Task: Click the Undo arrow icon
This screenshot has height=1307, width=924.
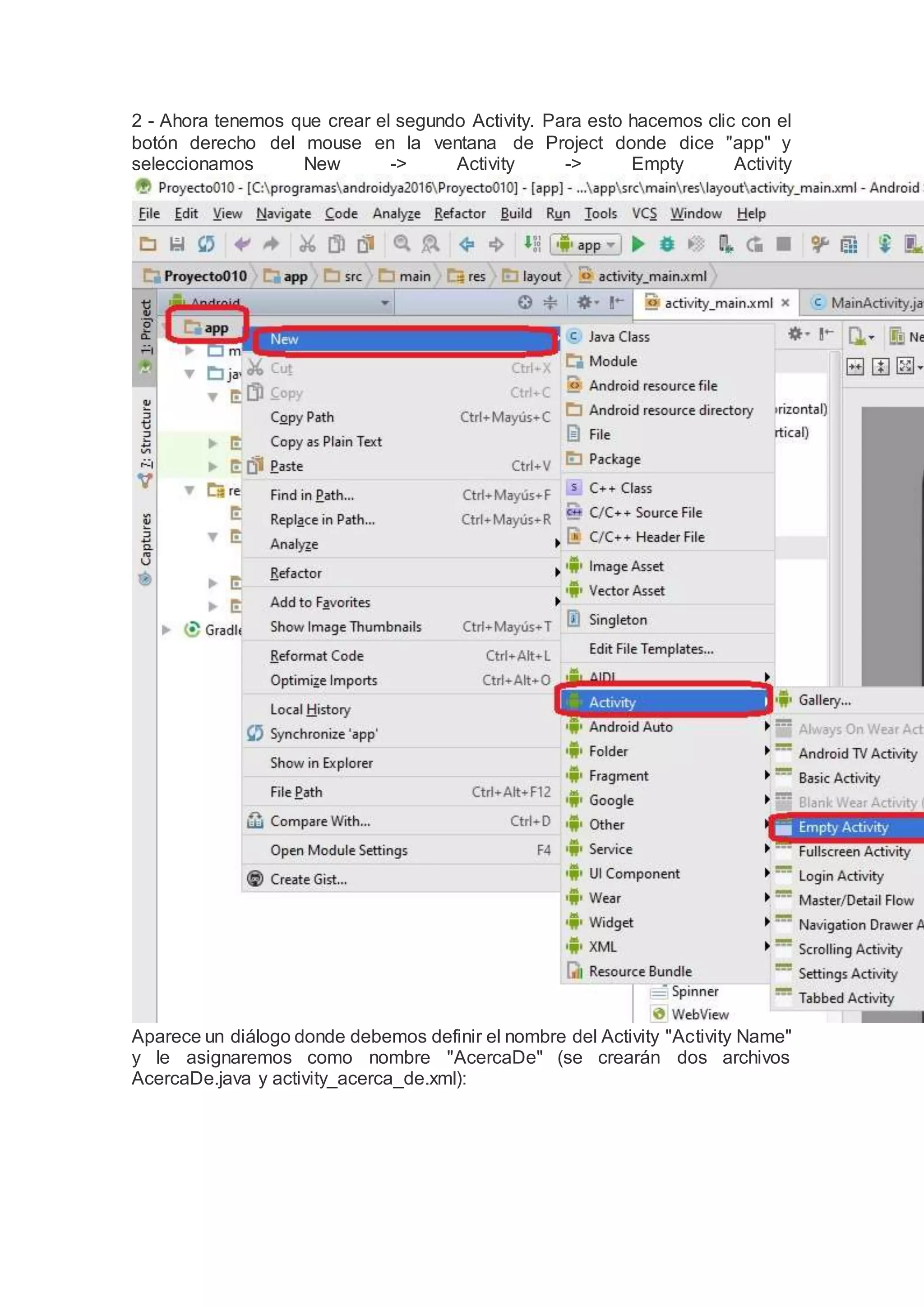Action: 243,245
